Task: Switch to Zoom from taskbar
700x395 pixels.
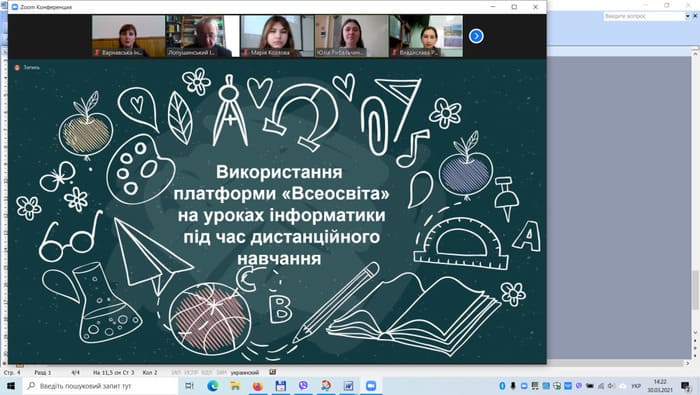Action: click(x=371, y=386)
